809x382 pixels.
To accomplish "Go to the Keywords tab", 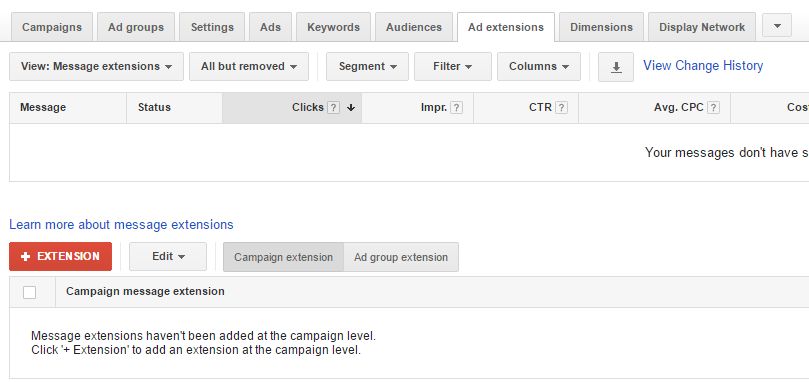I will [333, 27].
